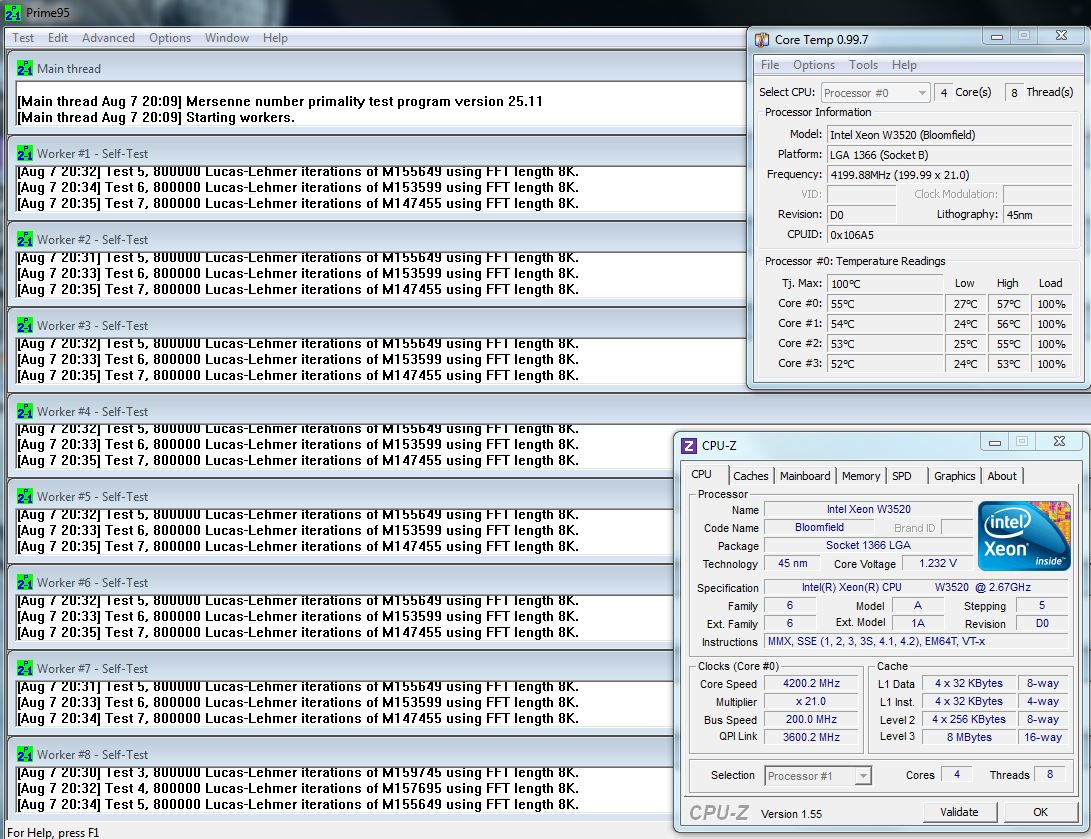Click Worker #8 Test 5 M155649 log line

tap(298, 805)
